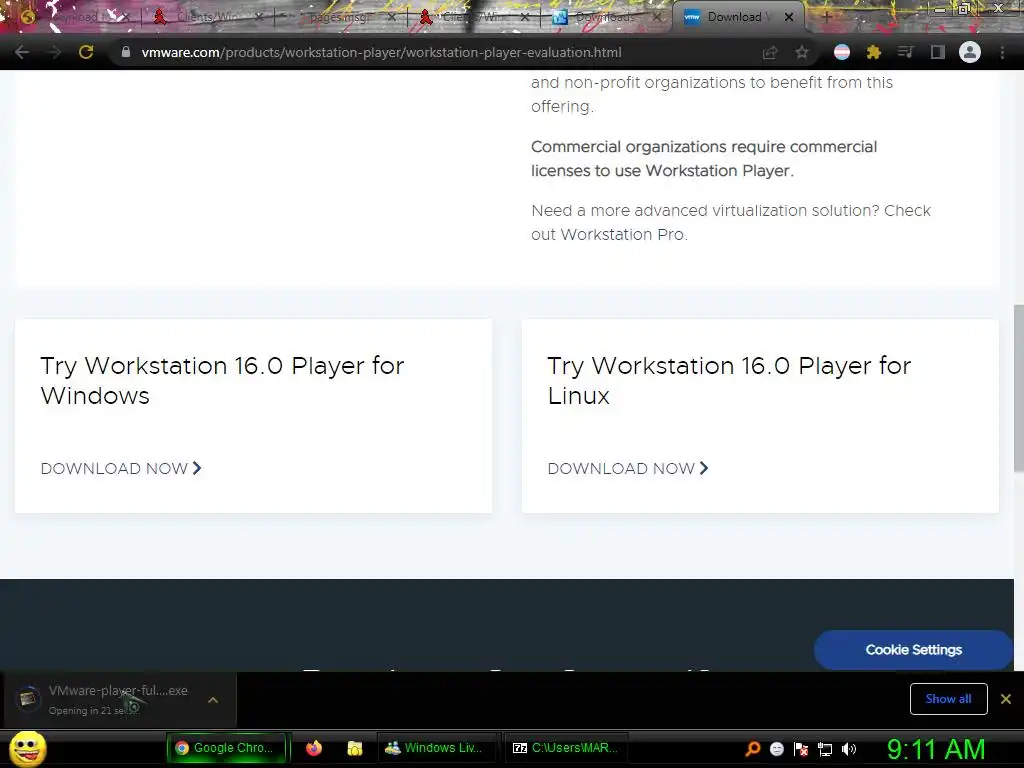Viewport: 1024px width, 768px height.
Task: Go back to the previous page
Action: (22, 52)
